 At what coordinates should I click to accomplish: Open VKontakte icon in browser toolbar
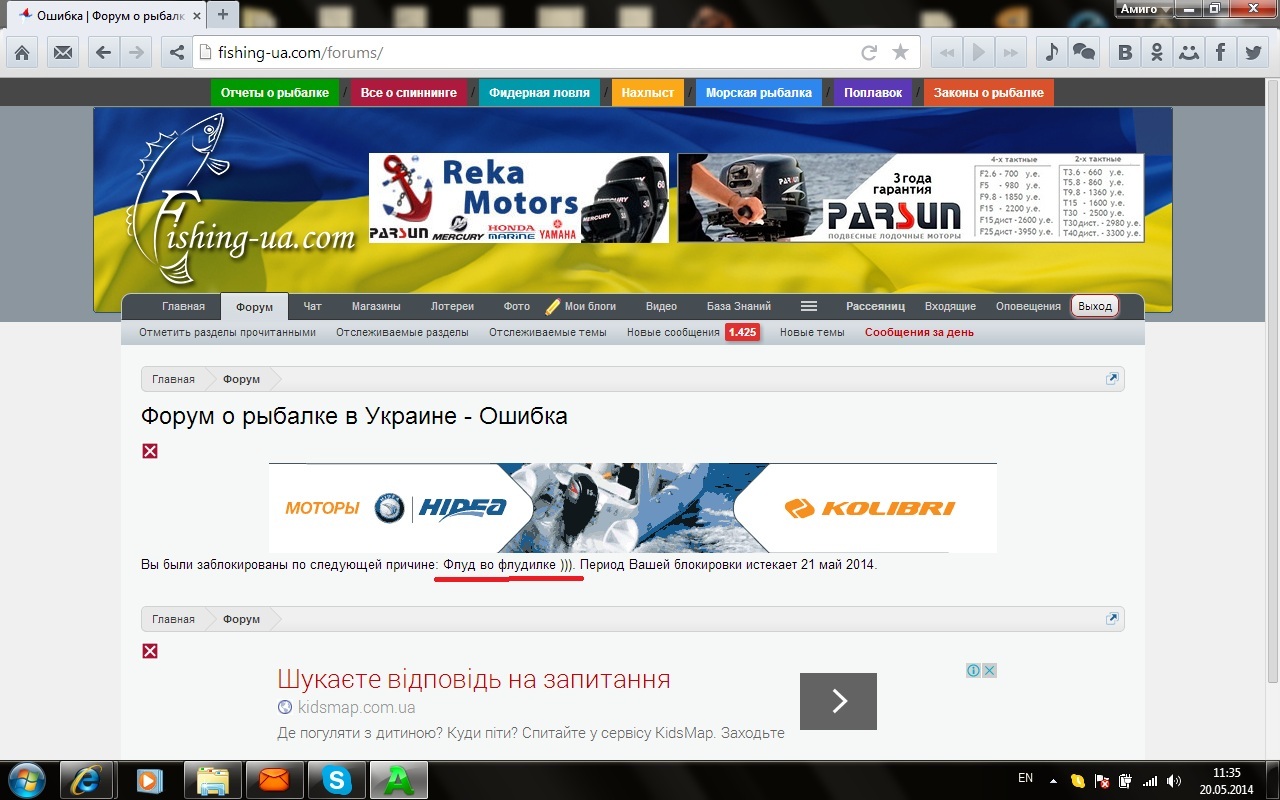tap(1126, 53)
